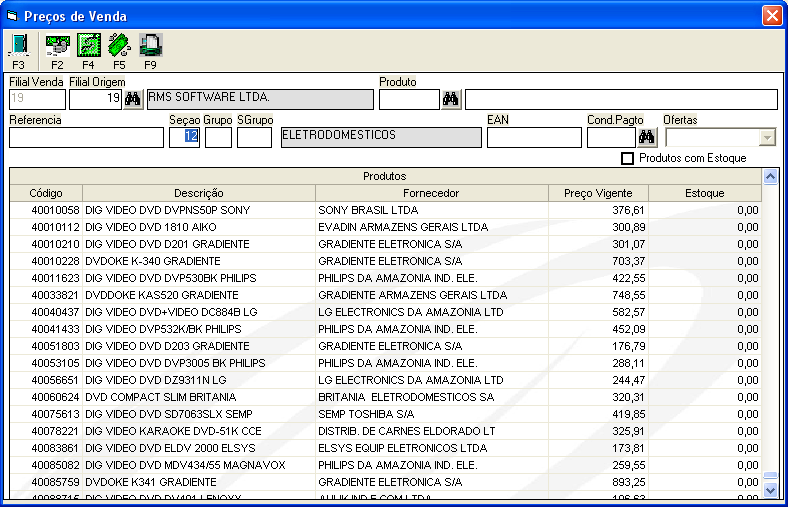Open Filial Origem binoculars search
The width and height of the screenshot is (788, 507).
coord(133,99)
